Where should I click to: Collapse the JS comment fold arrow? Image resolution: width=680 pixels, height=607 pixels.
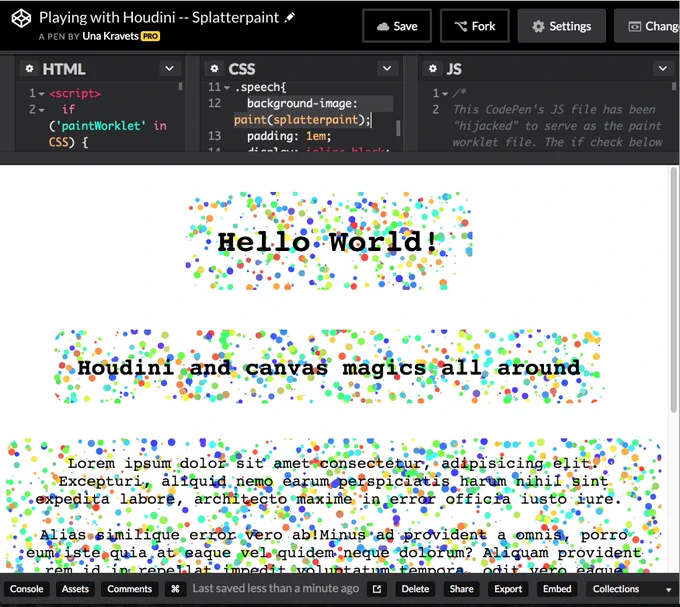coord(445,94)
